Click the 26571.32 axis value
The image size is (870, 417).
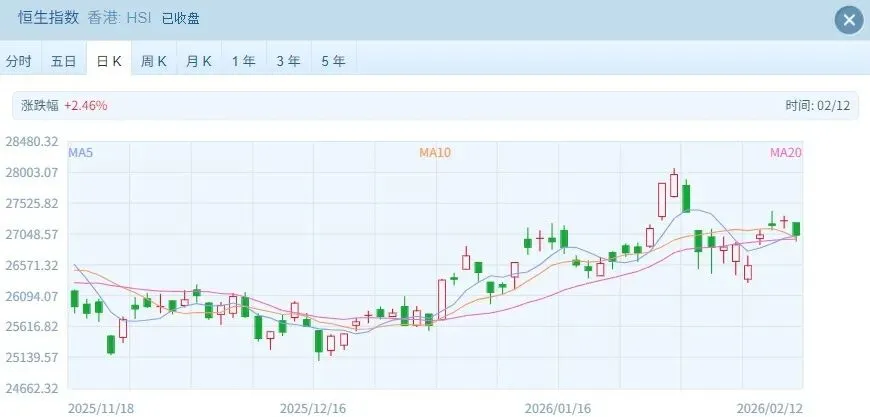click(32, 266)
